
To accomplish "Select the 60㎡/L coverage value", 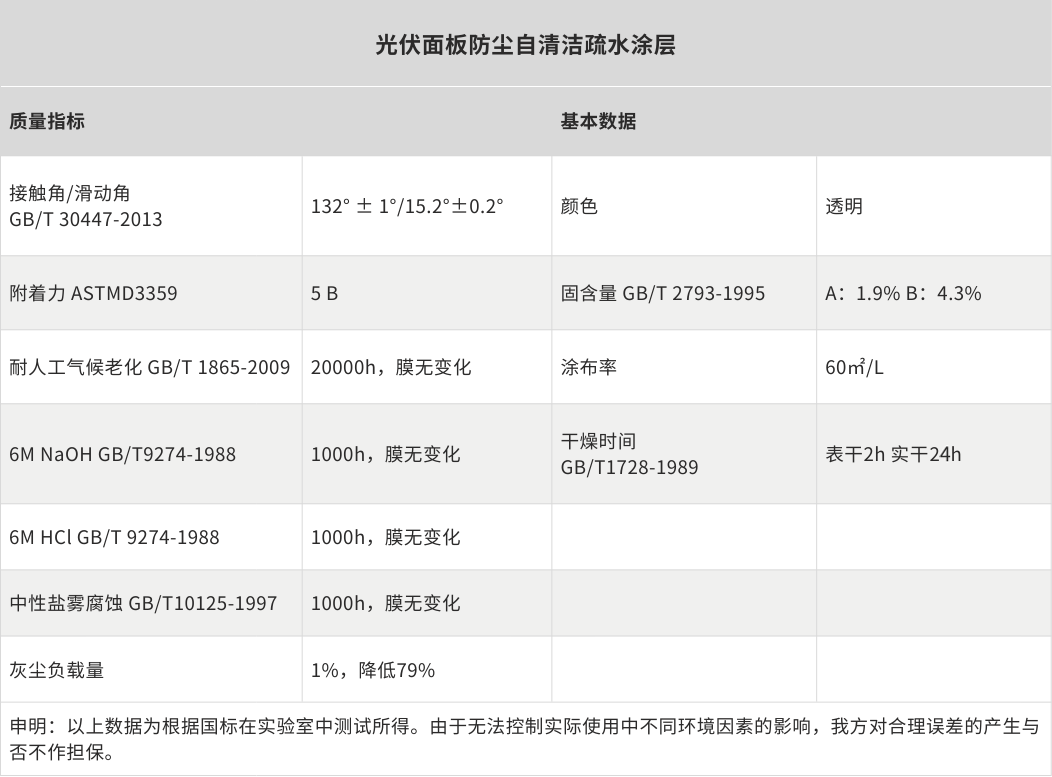I will (x=854, y=367).
